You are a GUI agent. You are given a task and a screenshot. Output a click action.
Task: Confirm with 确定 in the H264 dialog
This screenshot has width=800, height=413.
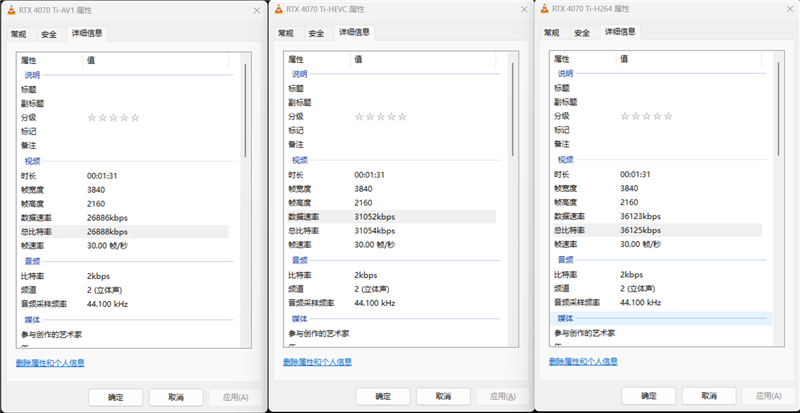click(x=649, y=397)
